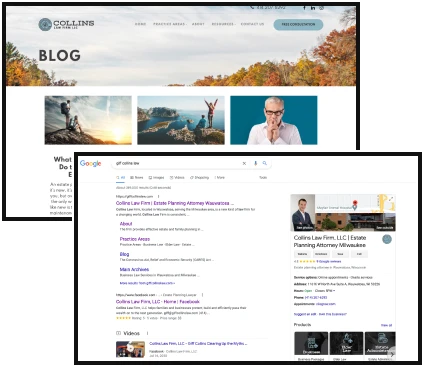The image size is (424, 367).
Task: Open the hikers at sunrise blog thumbnail
Action: coord(88,120)
